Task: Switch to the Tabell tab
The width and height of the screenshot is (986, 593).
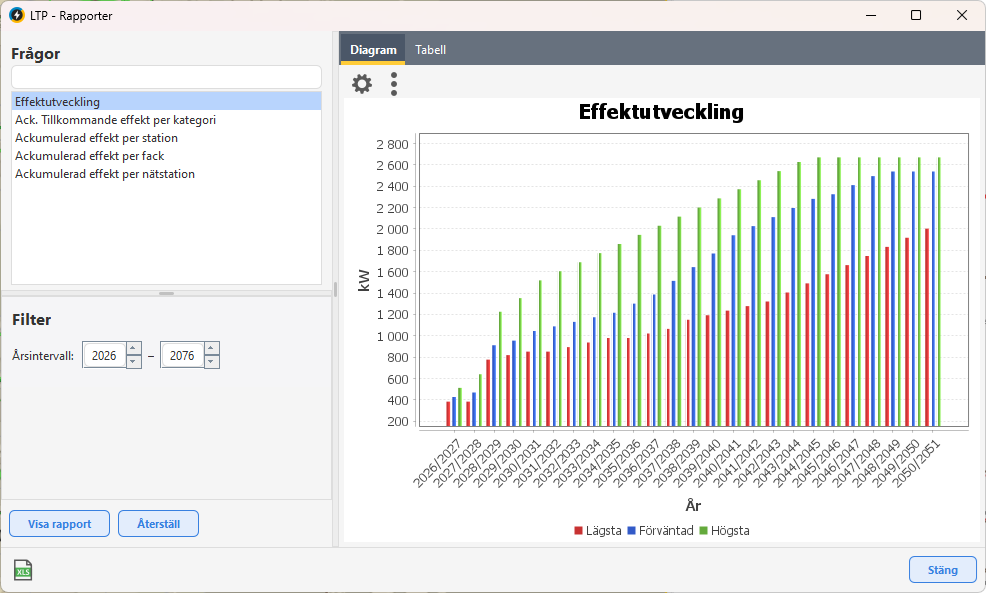Action: click(x=430, y=50)
